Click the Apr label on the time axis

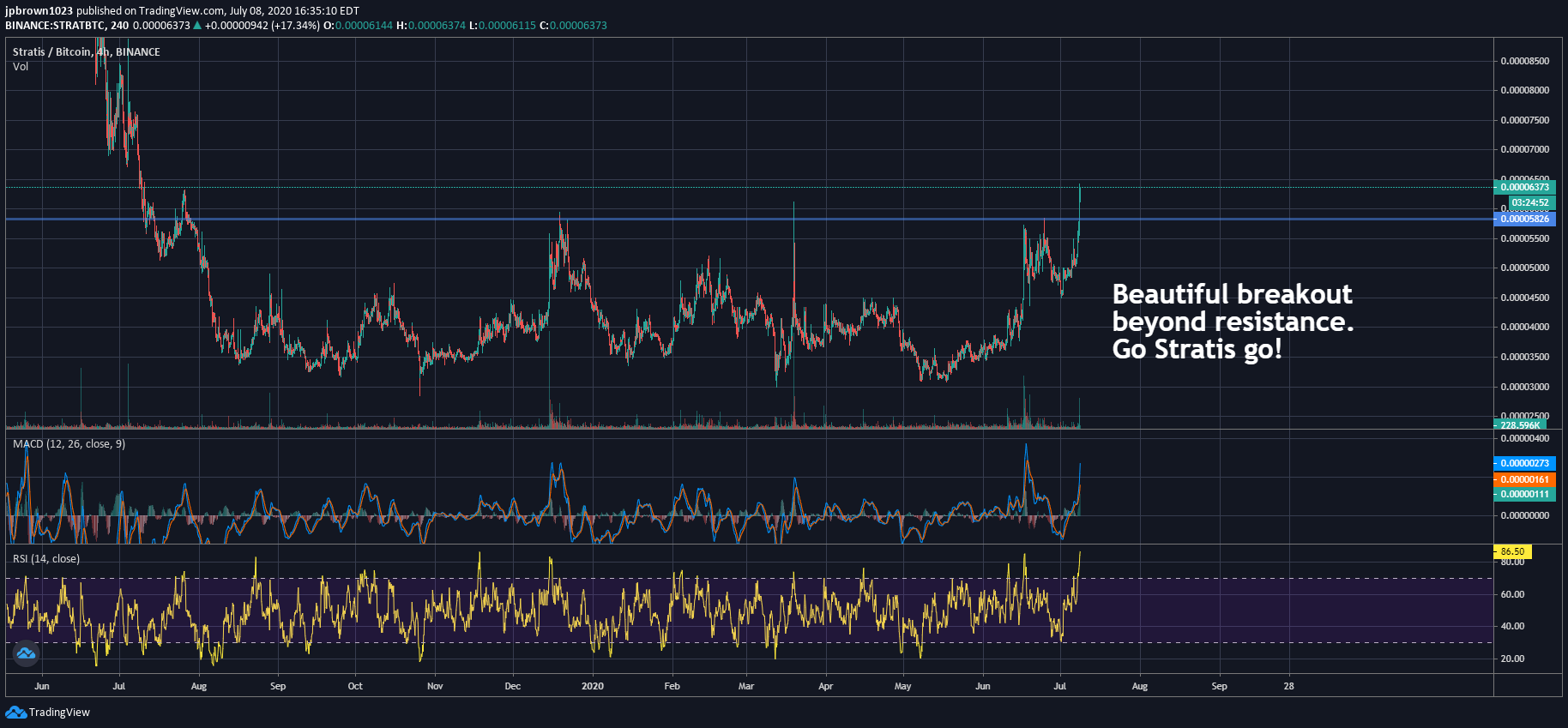point(826,686)
